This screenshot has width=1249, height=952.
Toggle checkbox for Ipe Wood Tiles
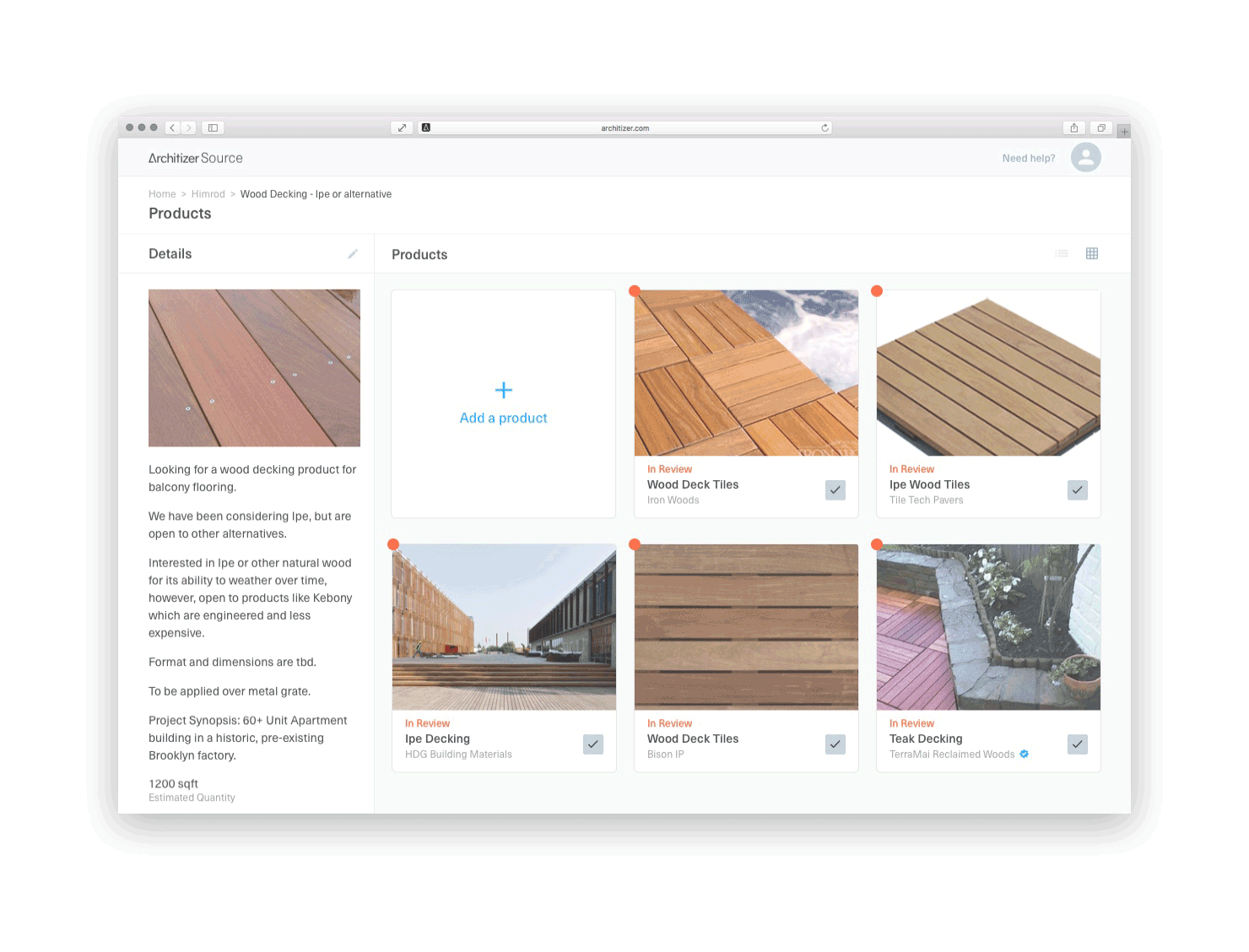(x=1078, y=490)
